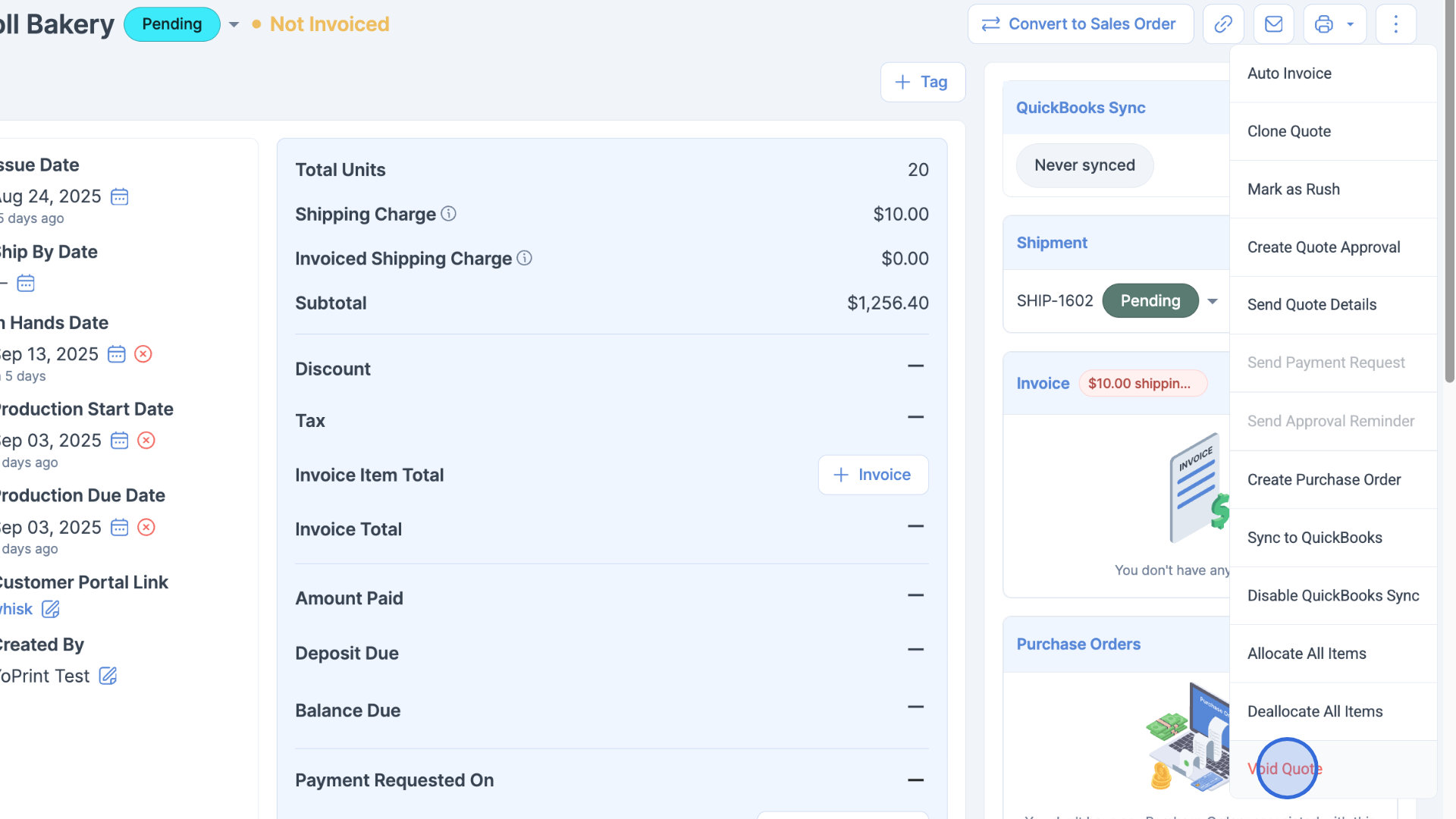1456x819 pixels.
Task: Expand the print options dropdown arrow
Action: tap(1351, 24)
